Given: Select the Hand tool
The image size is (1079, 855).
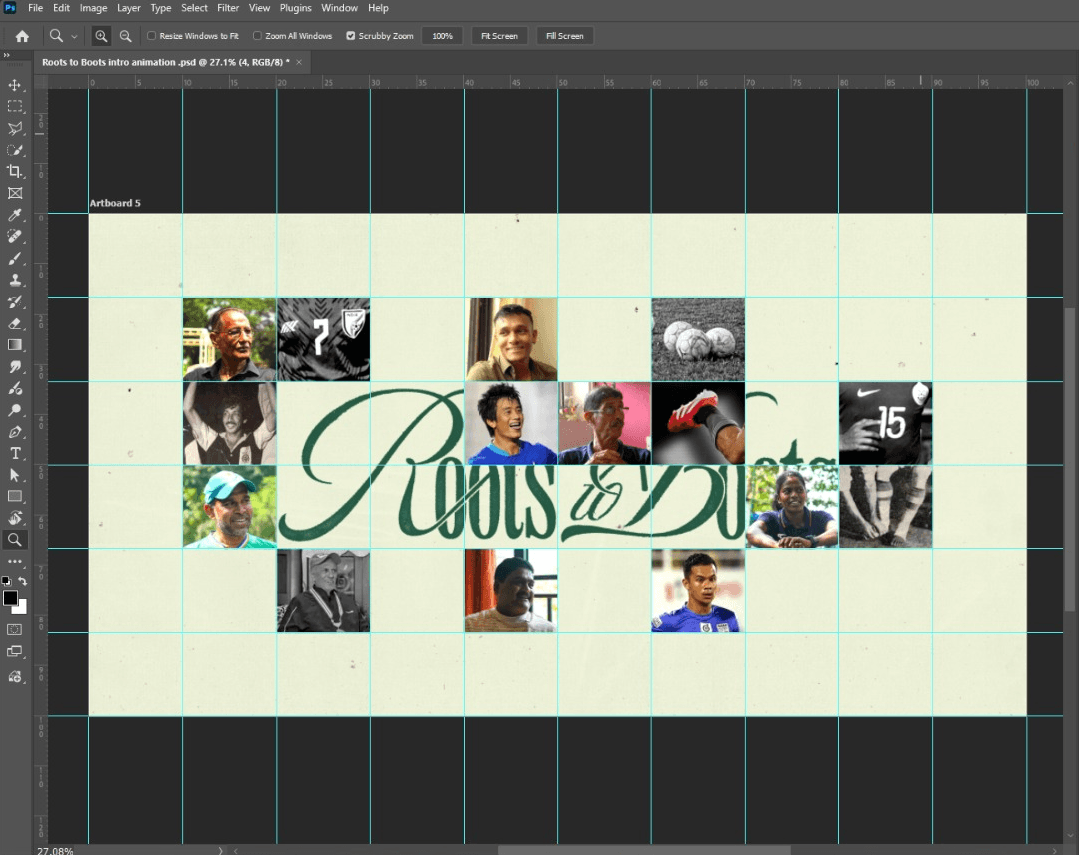Looking at the screenshot, I should tap(14, 518).
